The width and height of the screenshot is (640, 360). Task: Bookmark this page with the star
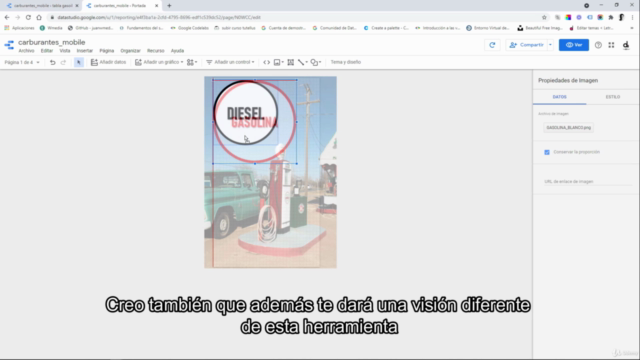pos(544,18)
